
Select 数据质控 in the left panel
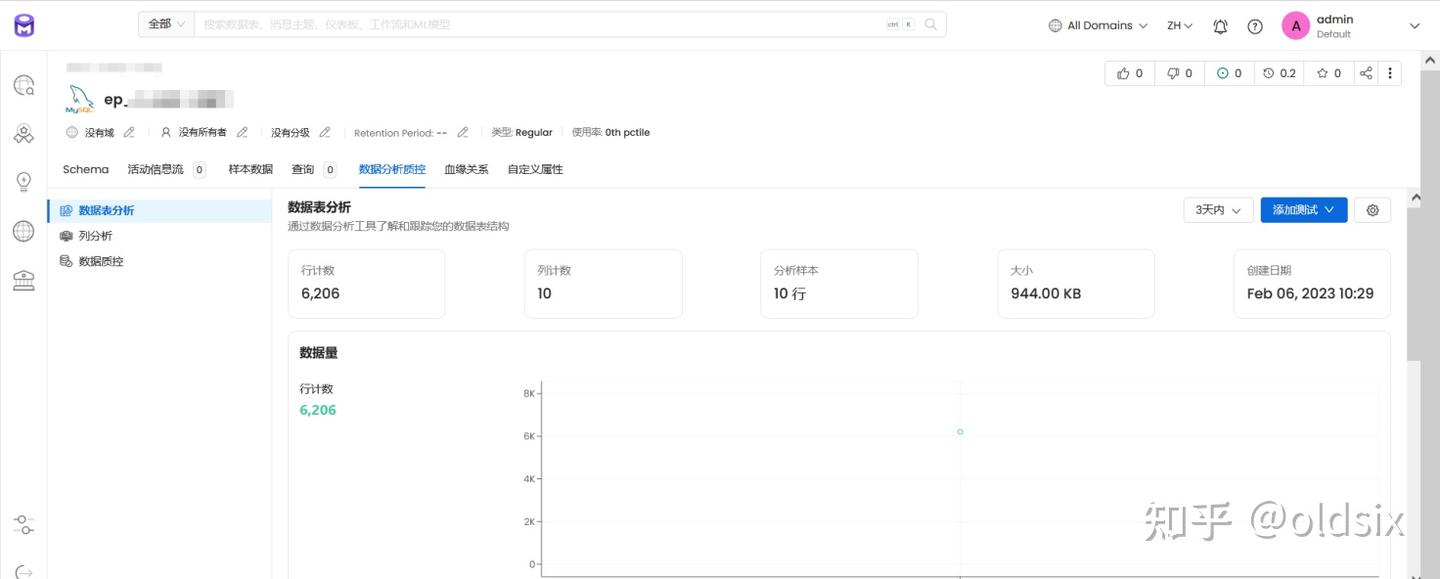coord(101,261)
